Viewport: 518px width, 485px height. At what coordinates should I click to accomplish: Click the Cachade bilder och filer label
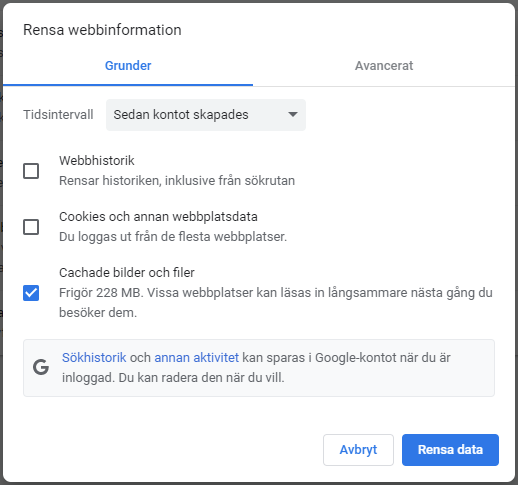[x=127, y=273]
